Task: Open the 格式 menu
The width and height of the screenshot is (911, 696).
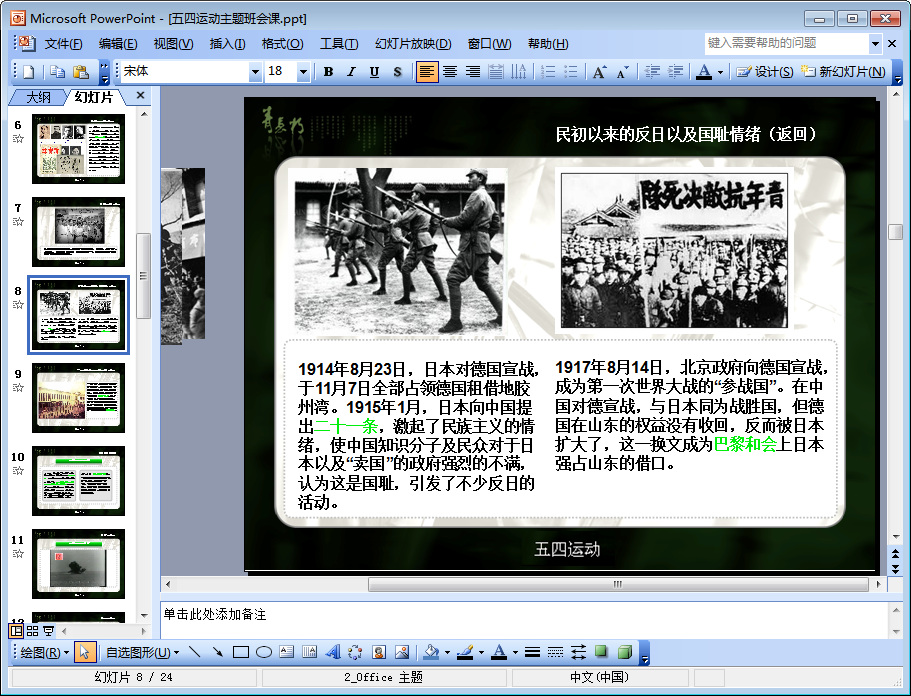Action: (x=282, y=44)
